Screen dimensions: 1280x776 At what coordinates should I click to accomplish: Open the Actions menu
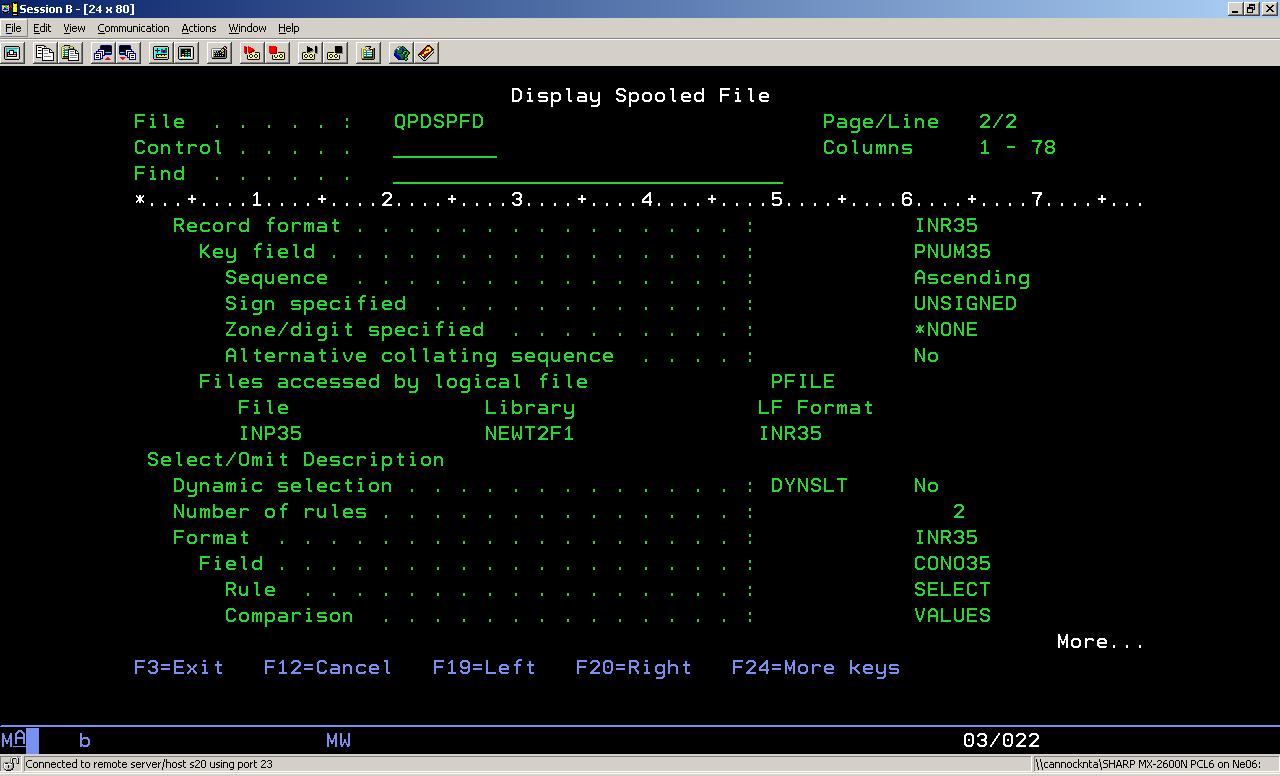pyautogui.click(x=198, y=28)
